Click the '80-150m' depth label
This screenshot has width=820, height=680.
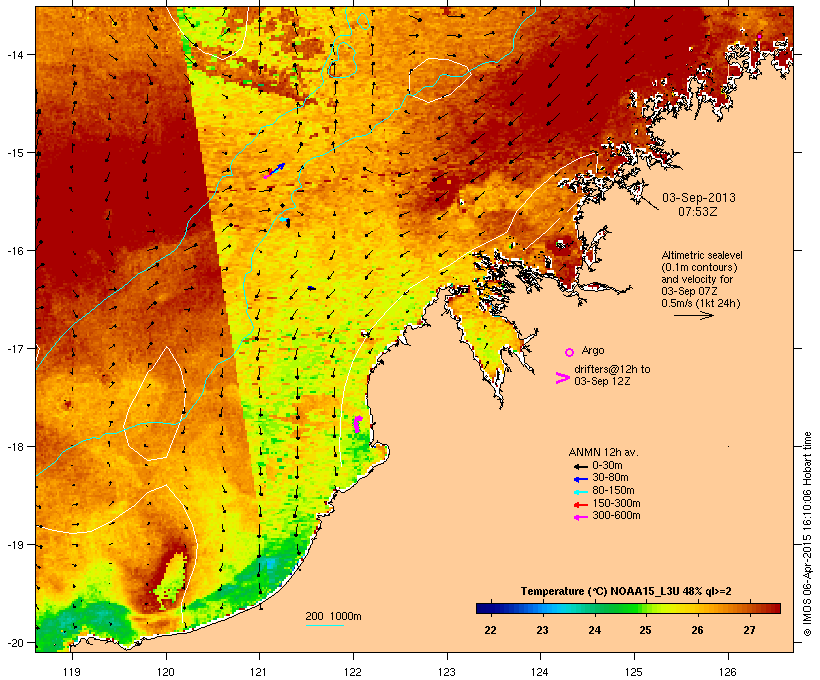pyautogui.click(x=613, y=491)
